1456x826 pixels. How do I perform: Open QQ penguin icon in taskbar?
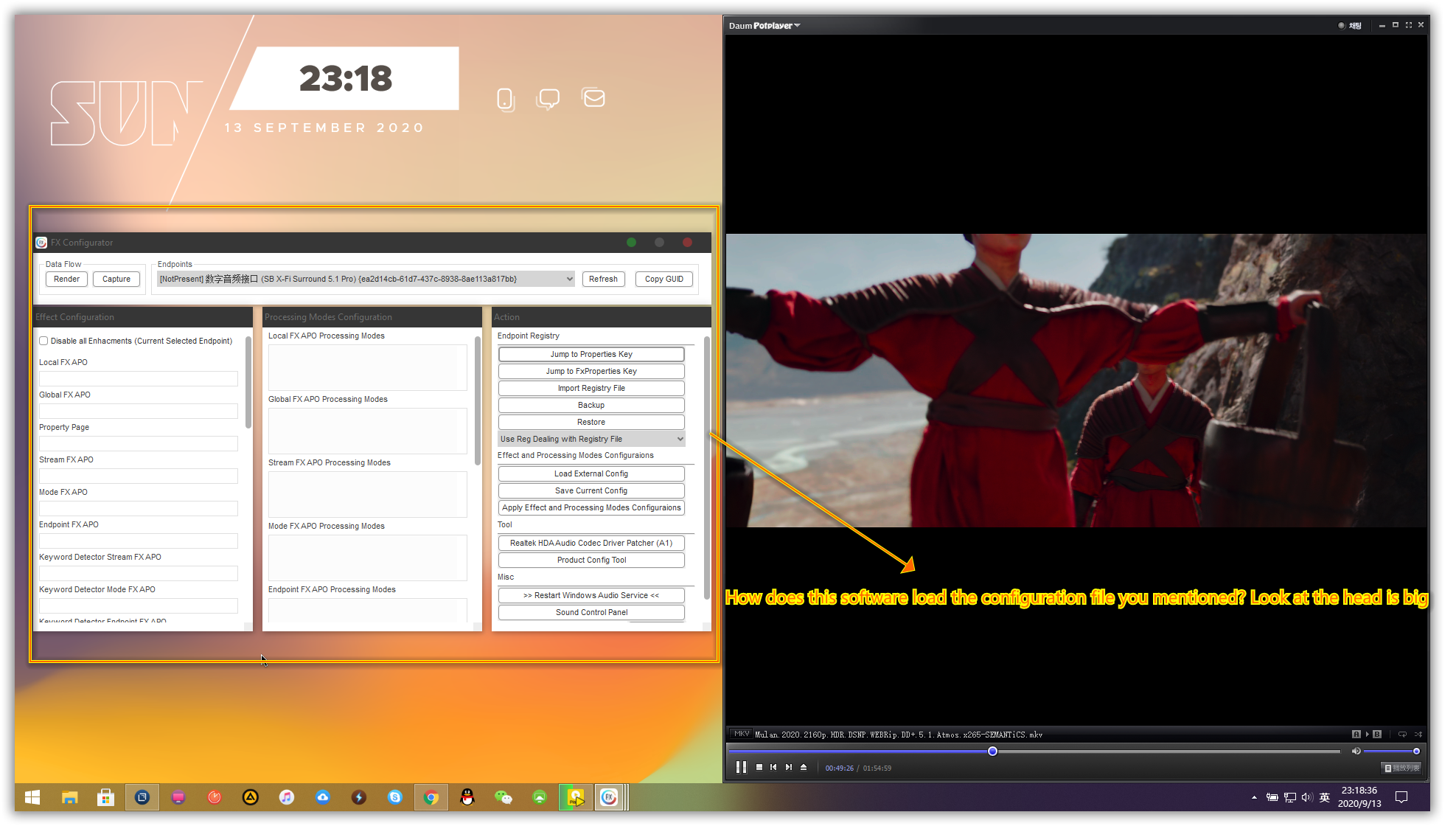coord(467,797)
